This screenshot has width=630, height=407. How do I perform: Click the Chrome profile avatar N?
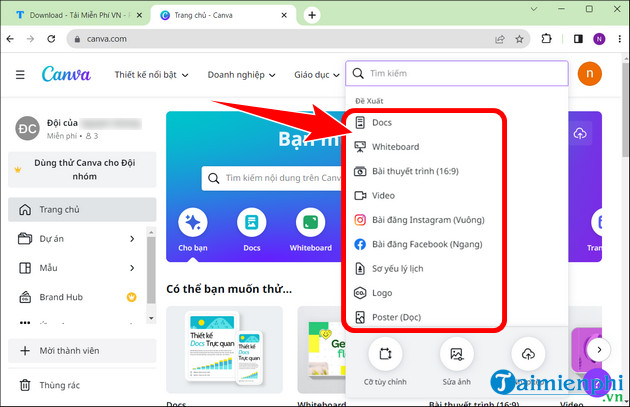599,39
